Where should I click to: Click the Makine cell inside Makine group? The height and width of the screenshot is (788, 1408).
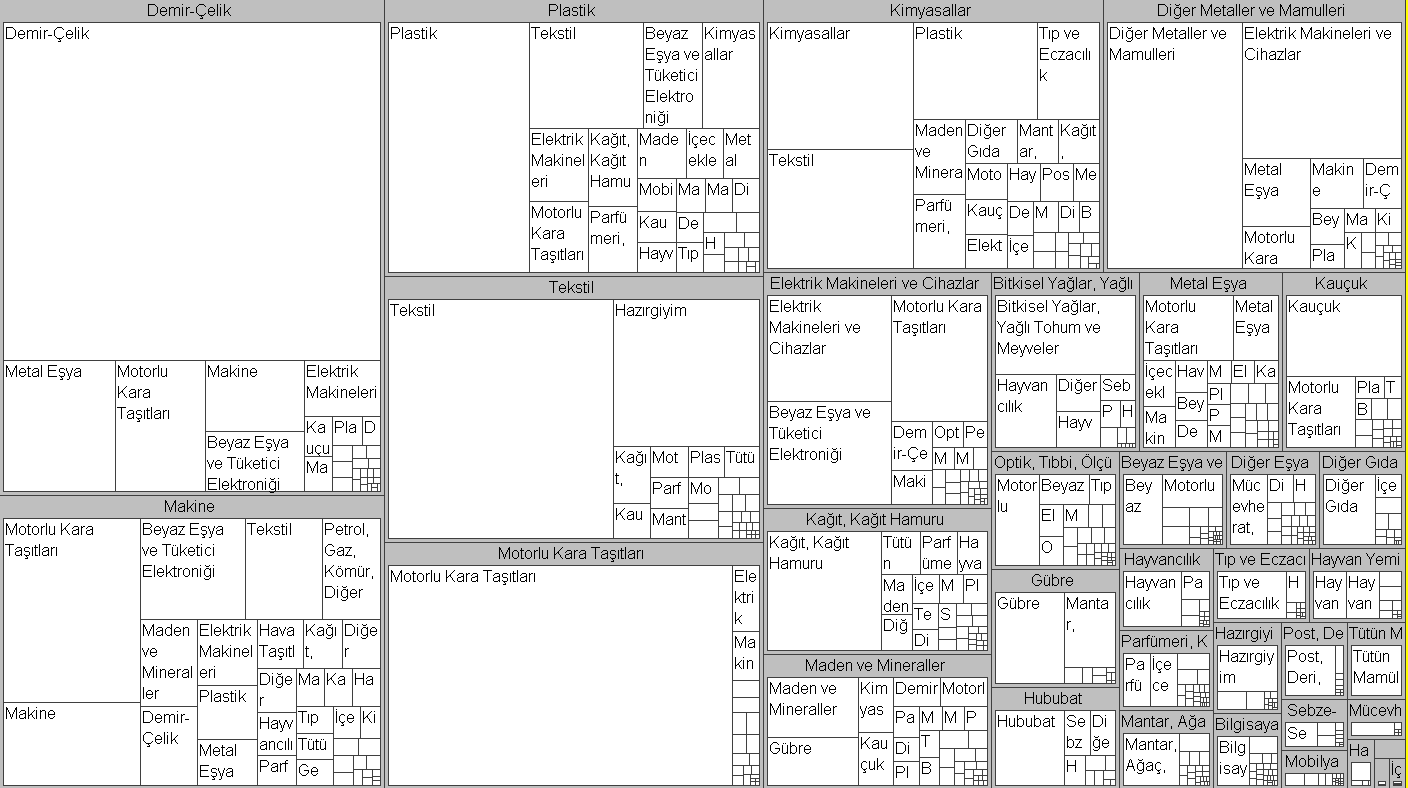(71, 743)
